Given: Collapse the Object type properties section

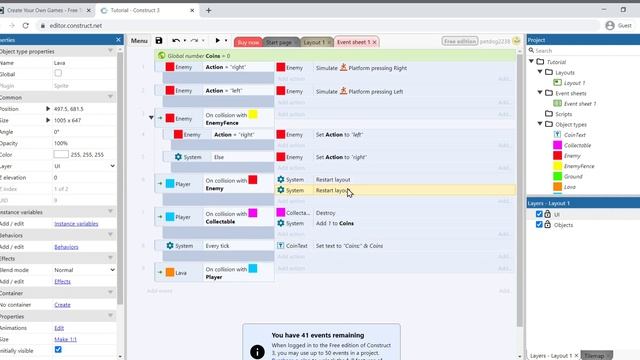Looking at the screenshot, I should [110, 51].
